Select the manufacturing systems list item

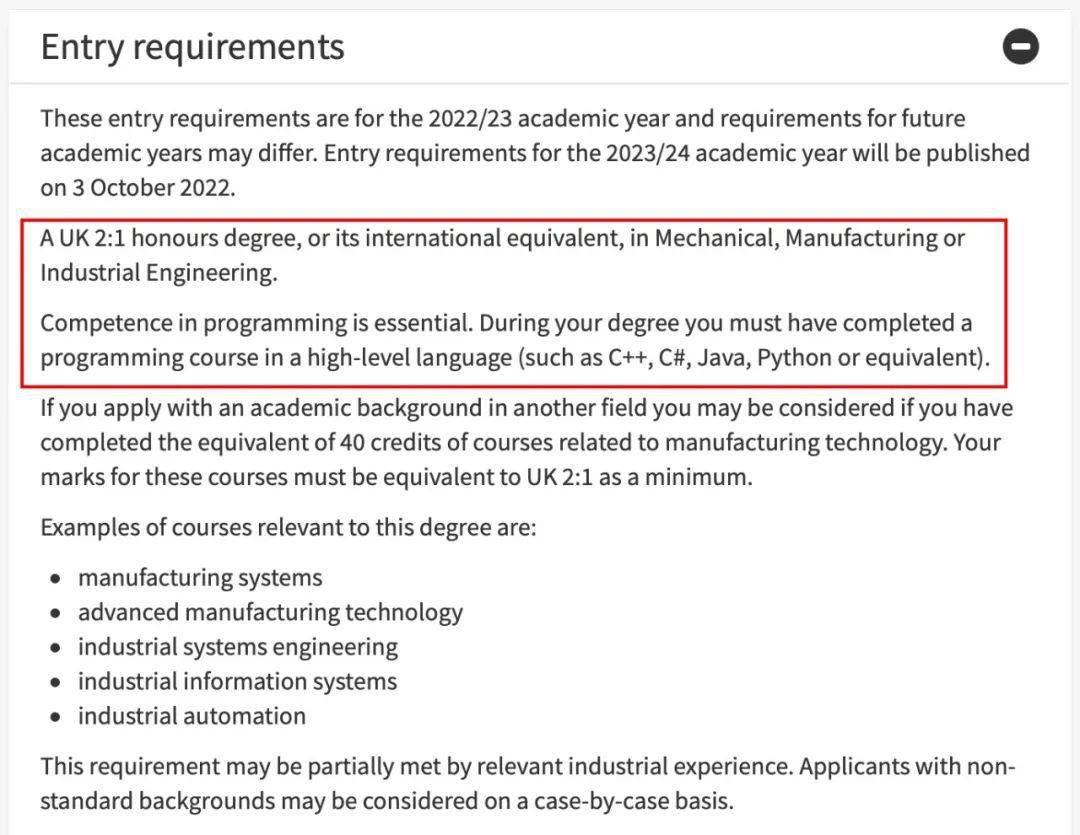pos(200,577)
